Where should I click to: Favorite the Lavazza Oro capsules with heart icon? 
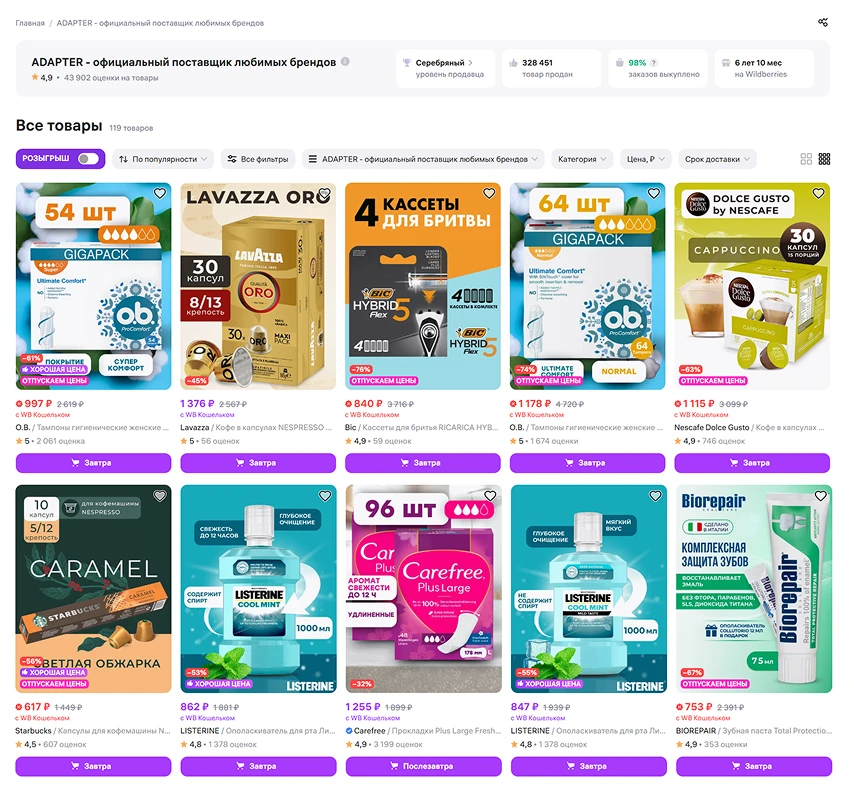[x=325, y=193]
